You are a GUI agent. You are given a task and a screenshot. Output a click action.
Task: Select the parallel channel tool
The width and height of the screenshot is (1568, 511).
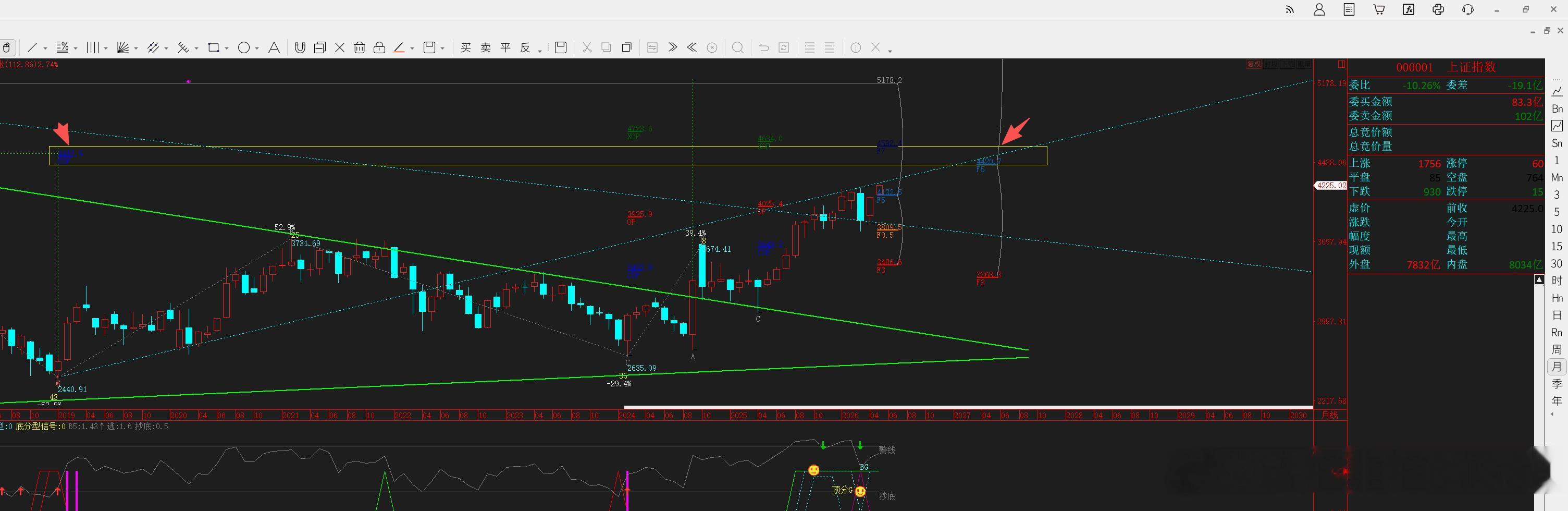(x=153, y=47)
